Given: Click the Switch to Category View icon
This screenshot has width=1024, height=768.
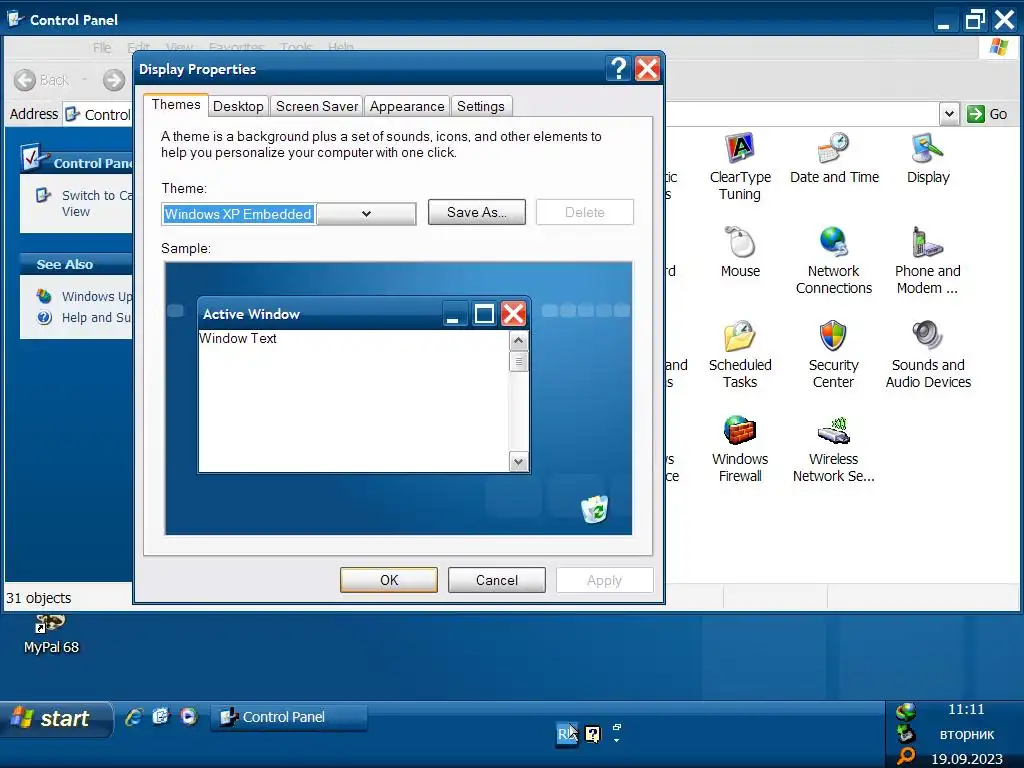Looking at the screenshot, I should pyautogui.click(x=43, y=195).
